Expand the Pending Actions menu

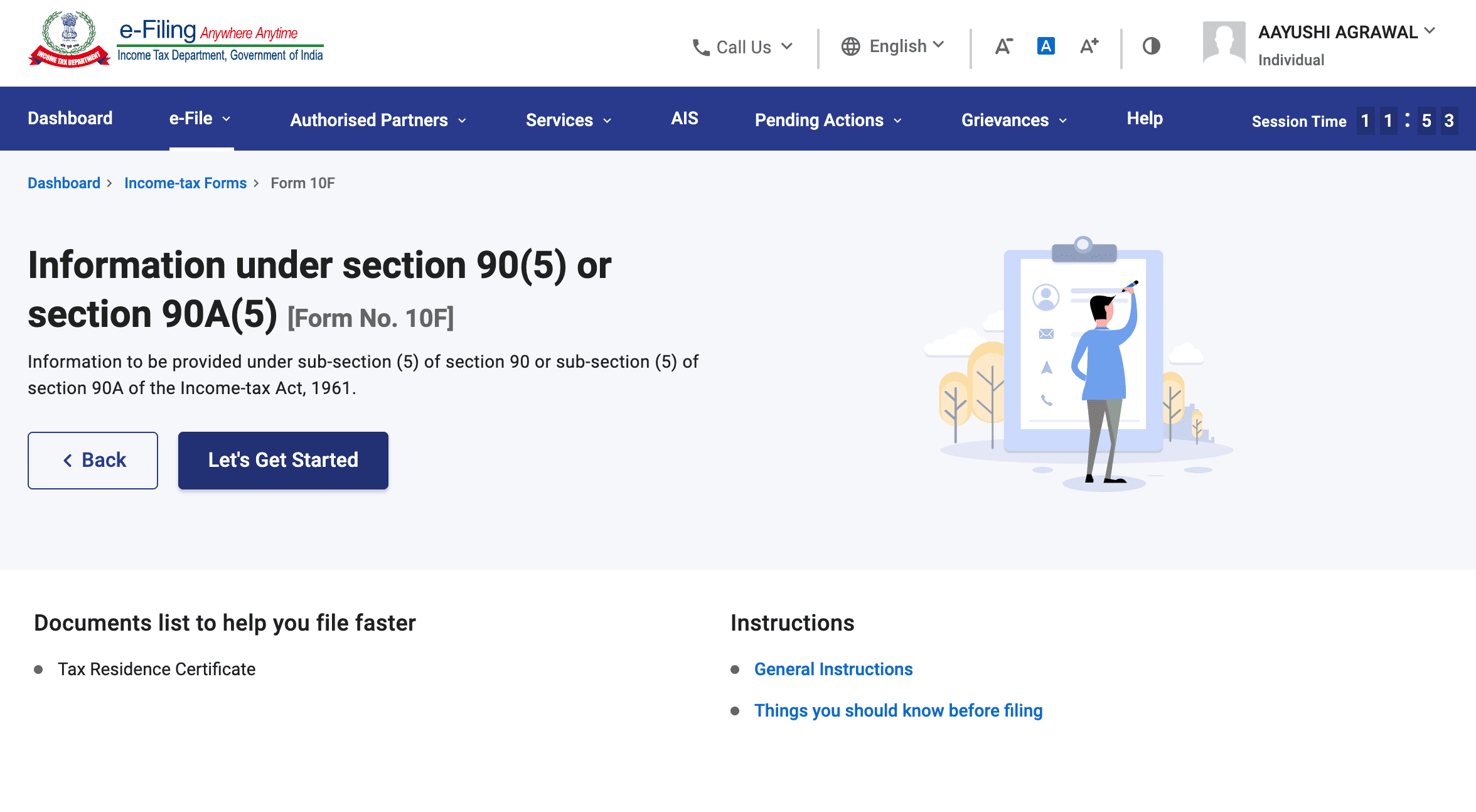coord(828,120)
